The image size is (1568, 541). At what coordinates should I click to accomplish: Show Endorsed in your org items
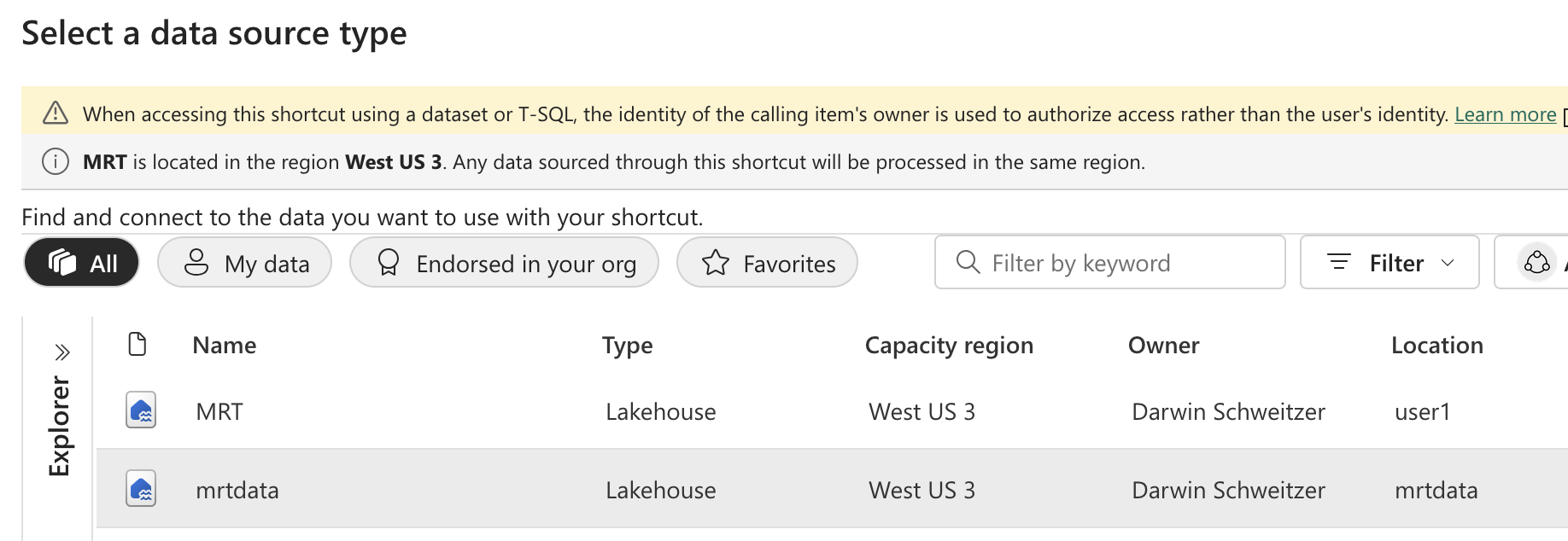(x=504, y=263)
